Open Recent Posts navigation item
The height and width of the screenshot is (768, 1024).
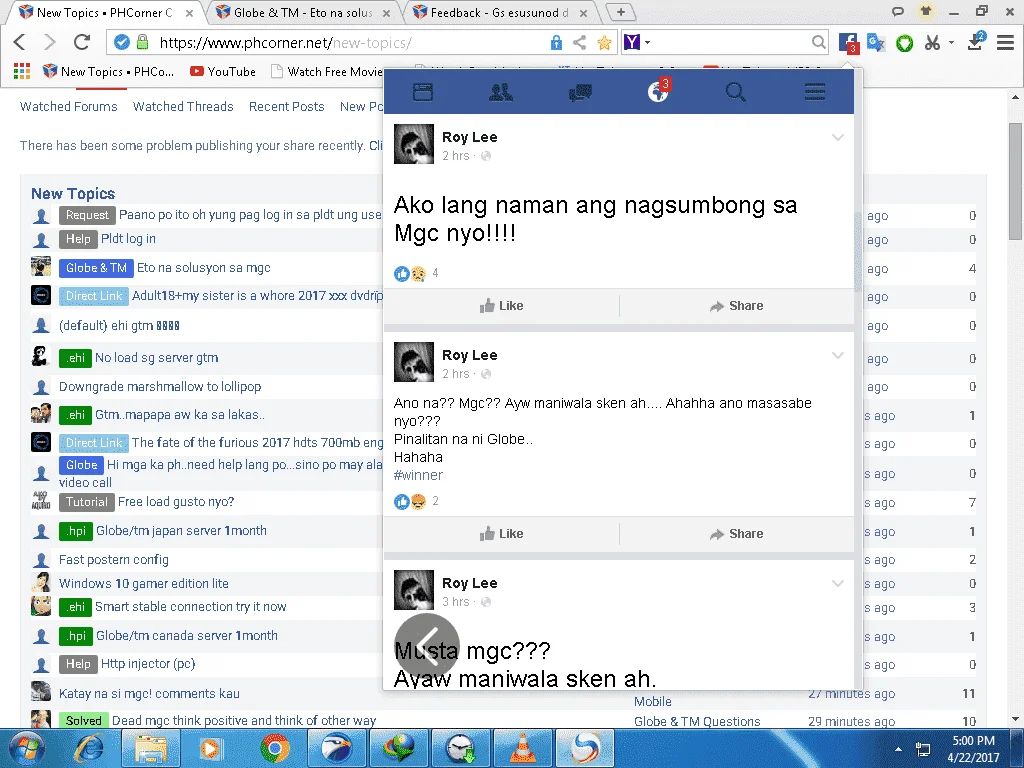286,106
